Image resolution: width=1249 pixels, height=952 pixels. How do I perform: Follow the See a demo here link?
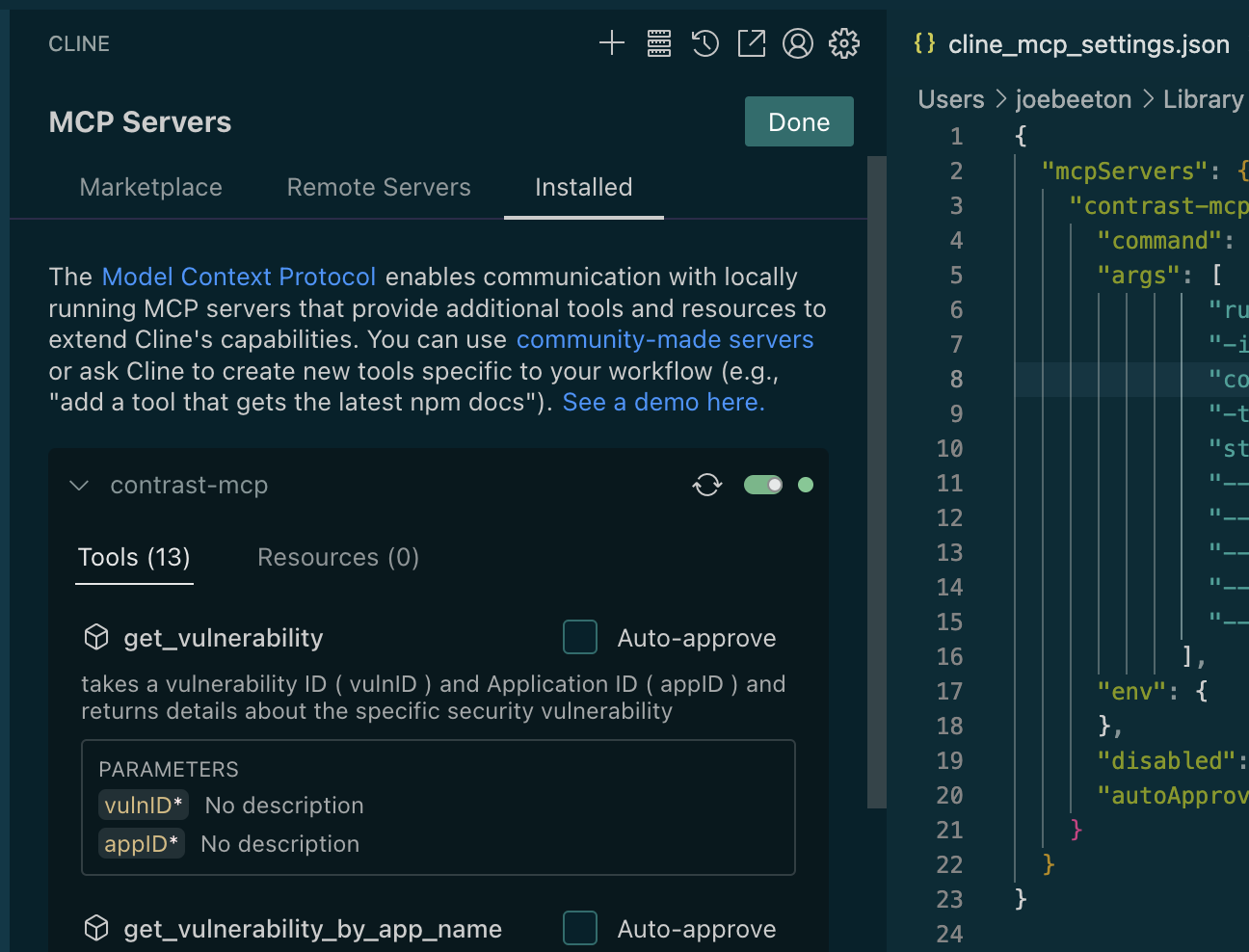(664, 402)
